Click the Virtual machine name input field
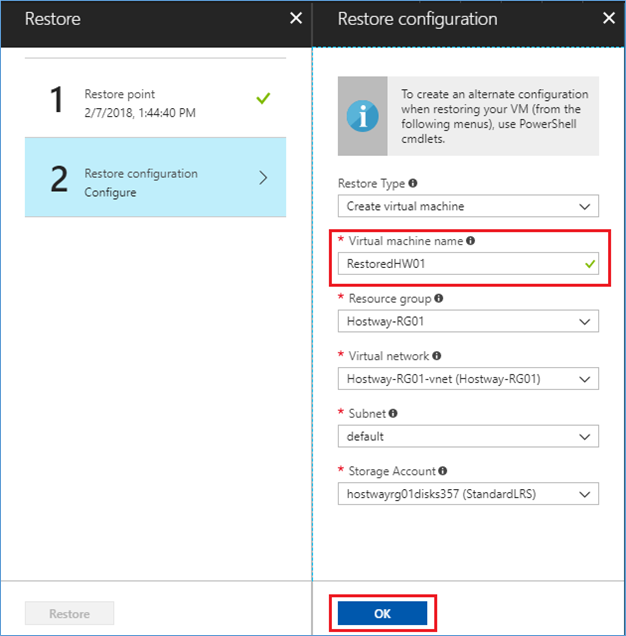Viewport: 626px width, 636px height. (468, 264)
